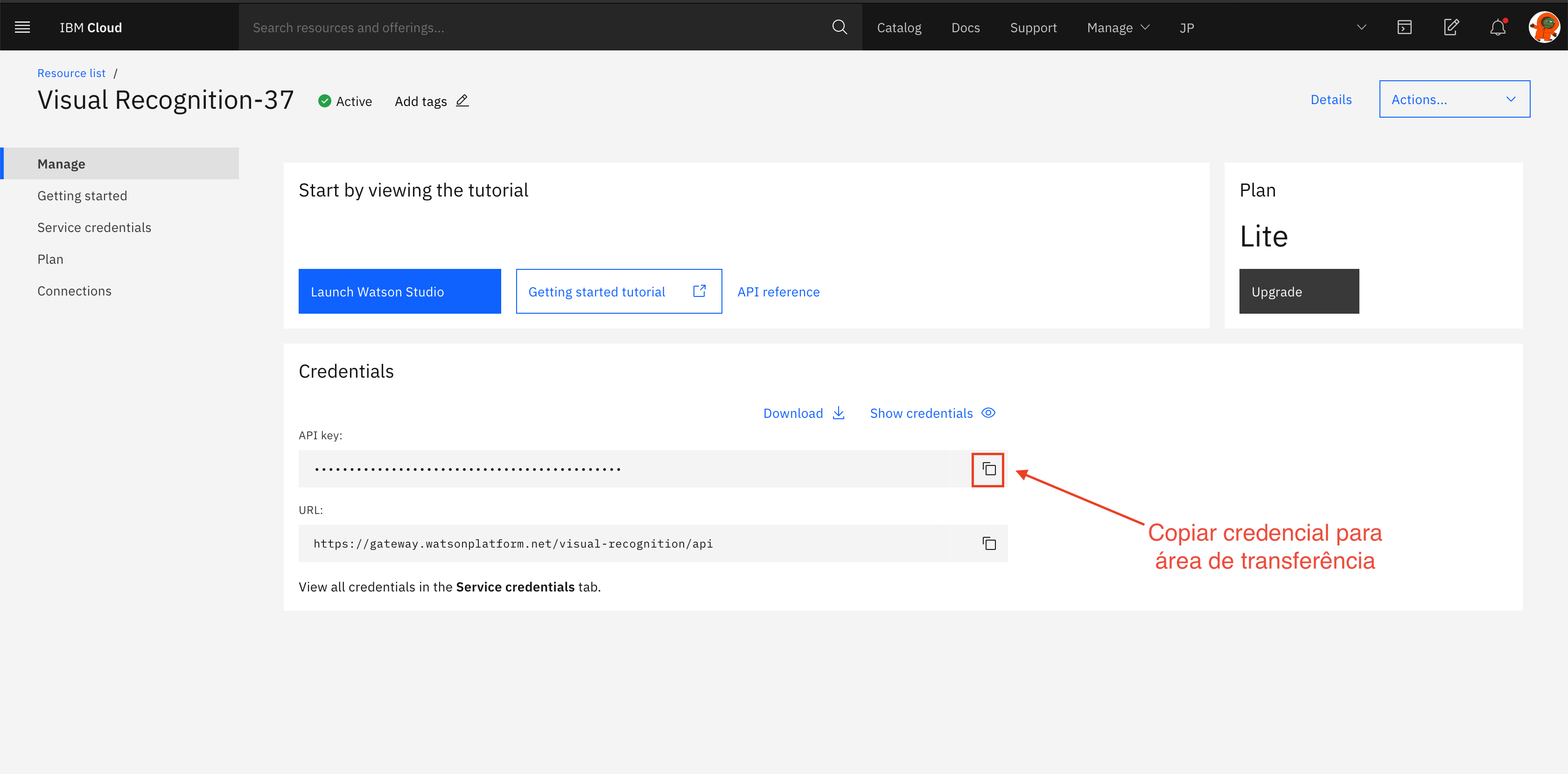1568x774 pixels.
Task: Select Service credentials in sidebar
Action: [94, 228]
